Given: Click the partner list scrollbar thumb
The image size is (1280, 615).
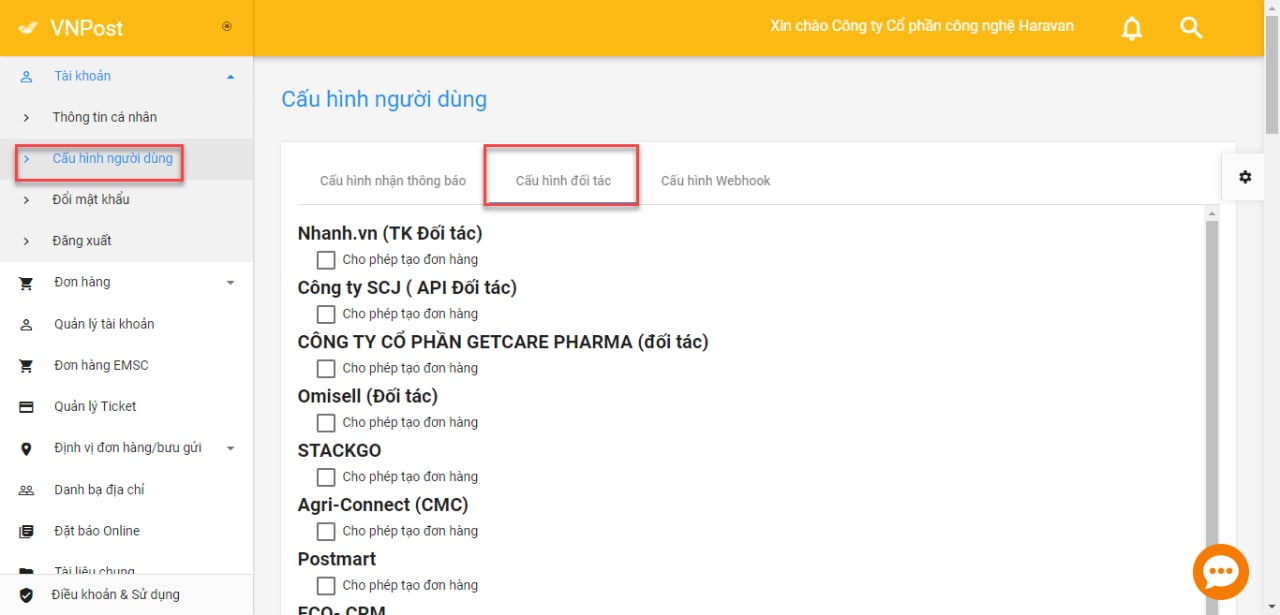Looking at the screenshot, I should tap(1212, 400).
